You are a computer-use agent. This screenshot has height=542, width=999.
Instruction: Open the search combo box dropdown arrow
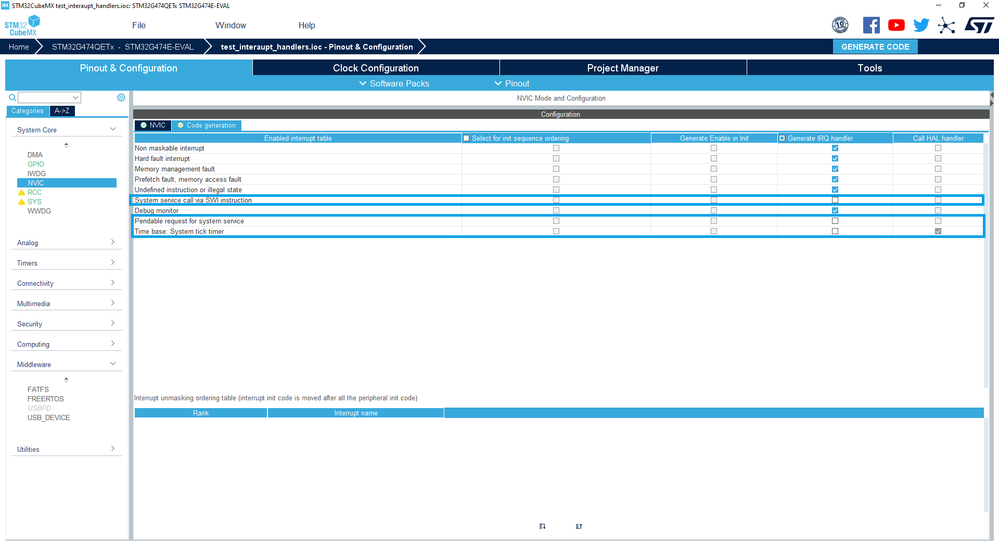tap(76, 97)
